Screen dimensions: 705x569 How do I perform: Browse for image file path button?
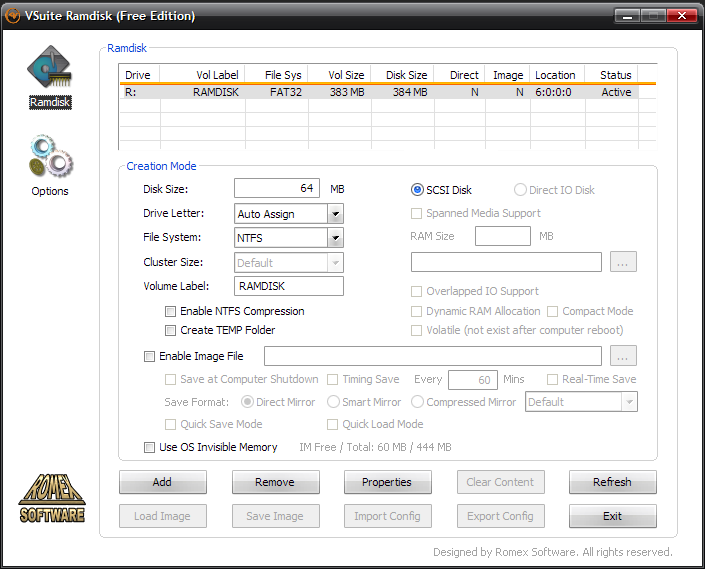point(623,356)
